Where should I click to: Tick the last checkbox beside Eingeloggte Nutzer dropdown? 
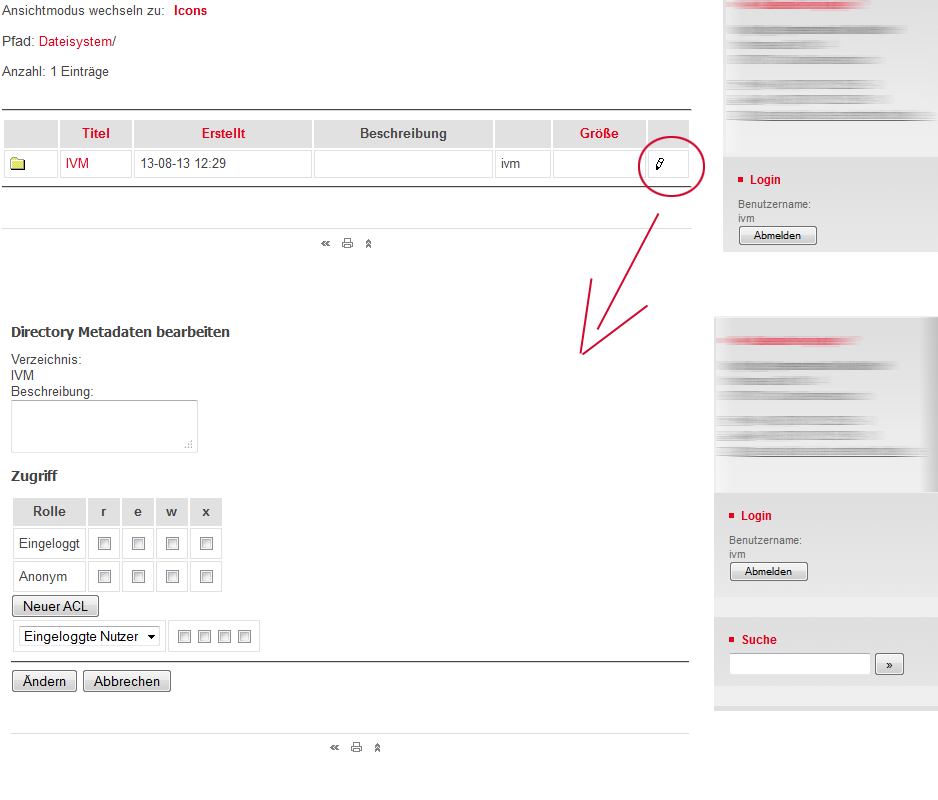coord(245,636)
